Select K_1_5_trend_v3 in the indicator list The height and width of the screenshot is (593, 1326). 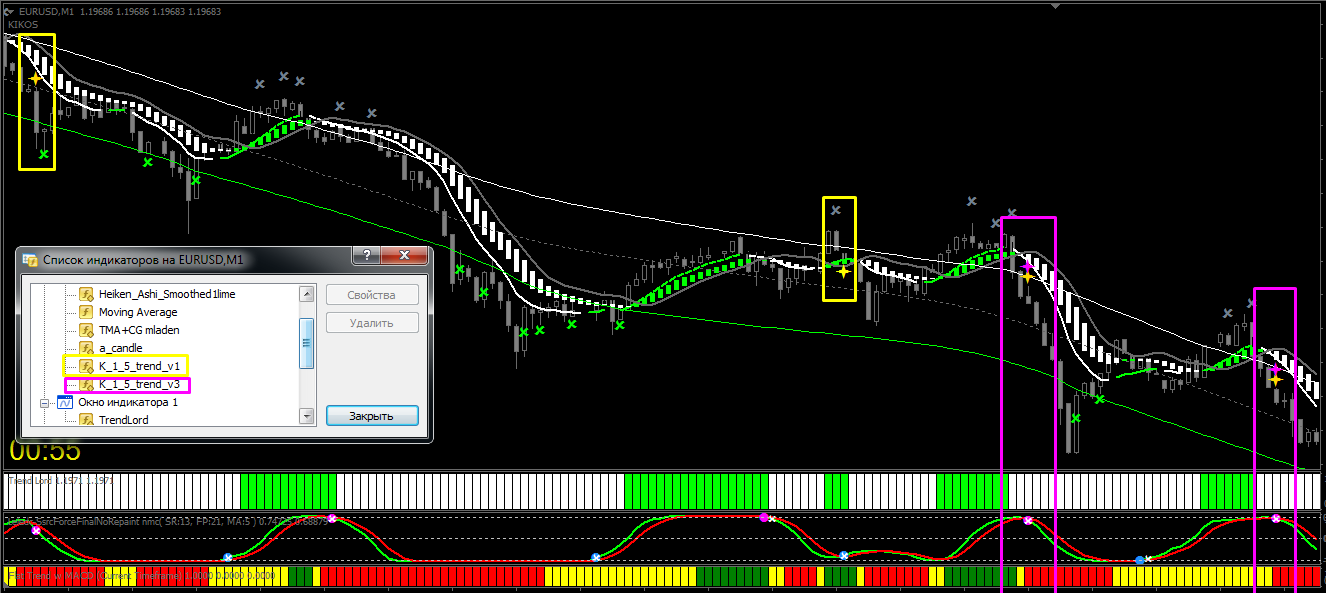[x=139, y=384]
